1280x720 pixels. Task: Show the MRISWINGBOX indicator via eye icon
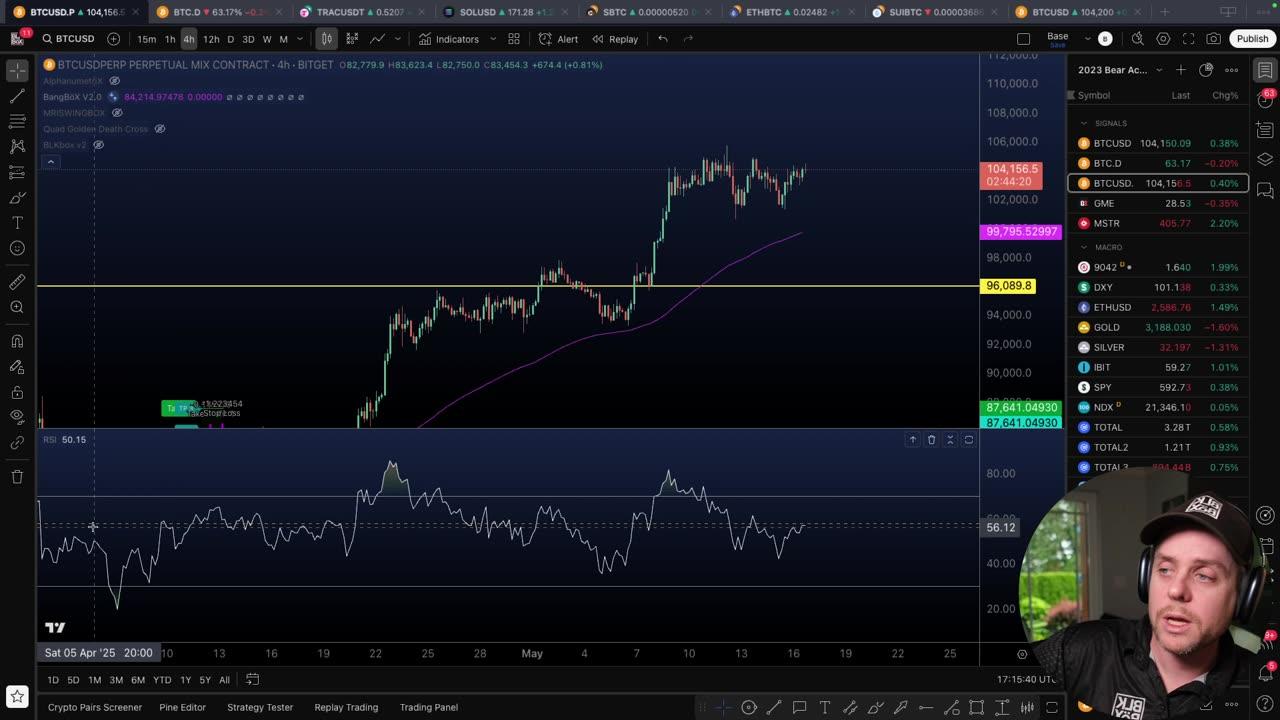click(117, 113)
